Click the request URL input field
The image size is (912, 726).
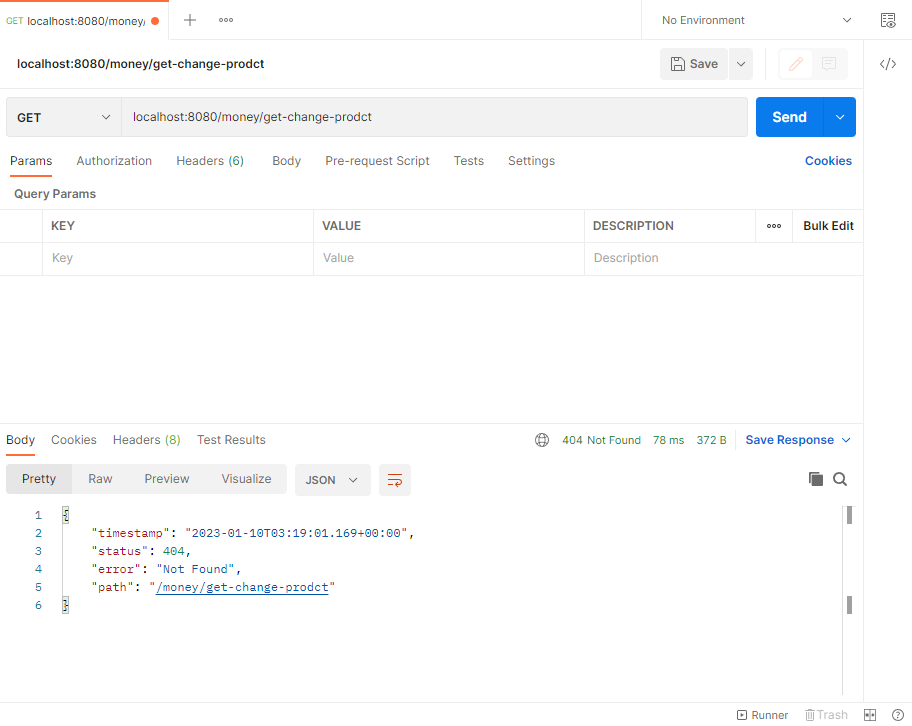pyautogui.click(x=434, y=118)
